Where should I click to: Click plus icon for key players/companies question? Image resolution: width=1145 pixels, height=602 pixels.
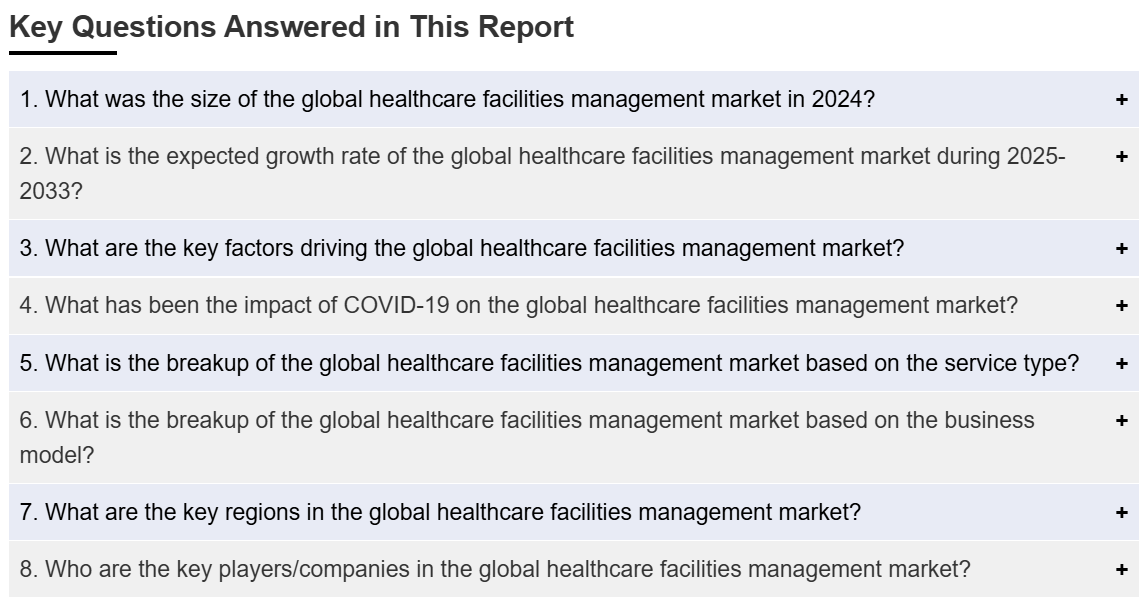click(x=1121, y=570)
